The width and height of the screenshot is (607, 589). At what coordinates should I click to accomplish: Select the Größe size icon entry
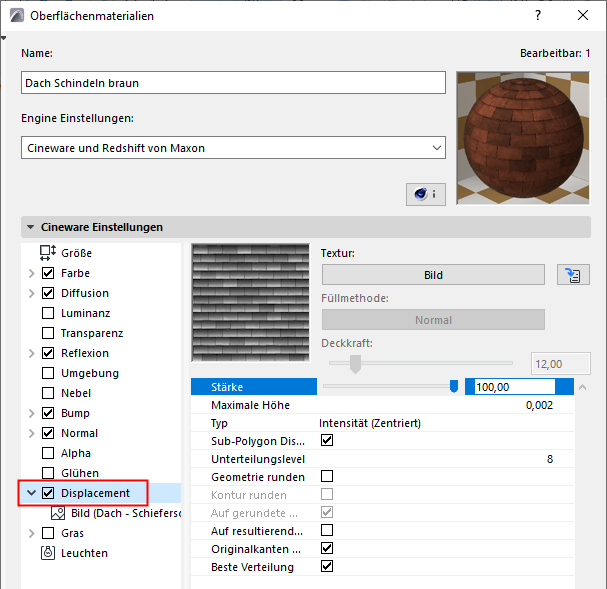tap(48, 253)
